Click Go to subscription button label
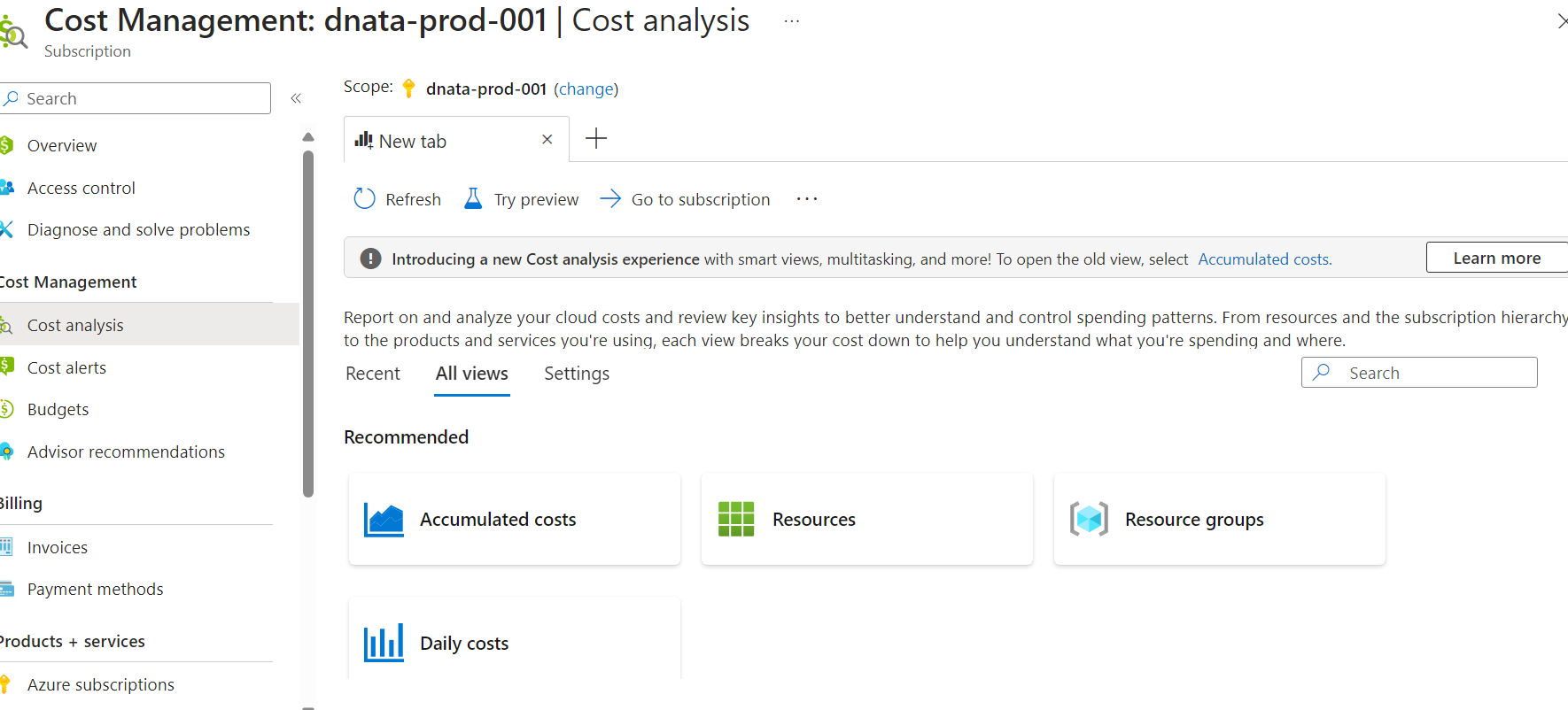This screenshot has width=1568, height=710. coord(701,199)
